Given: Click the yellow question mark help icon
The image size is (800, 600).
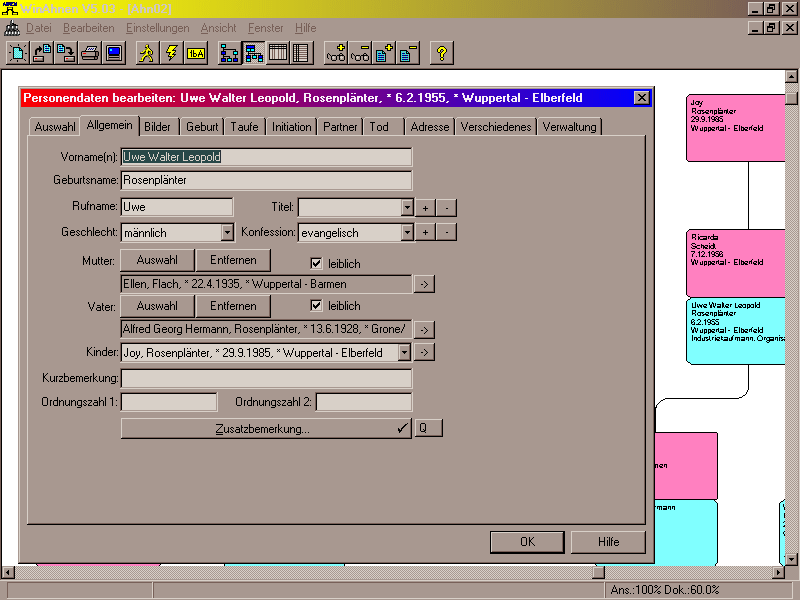Looking at the screenshot, I should click(x=442, y=53).
